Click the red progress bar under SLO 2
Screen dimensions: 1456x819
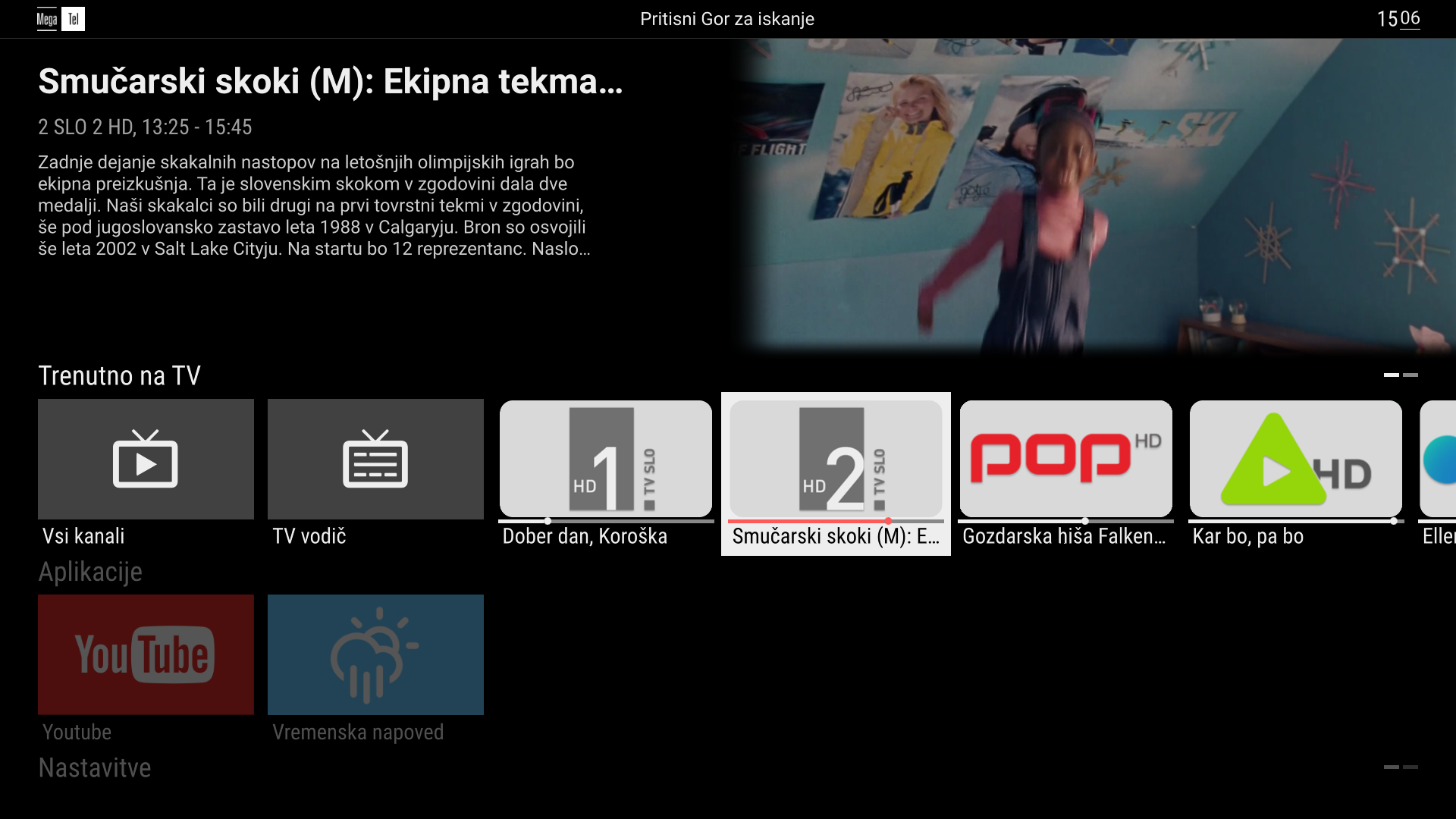click(x=808, y=521)
